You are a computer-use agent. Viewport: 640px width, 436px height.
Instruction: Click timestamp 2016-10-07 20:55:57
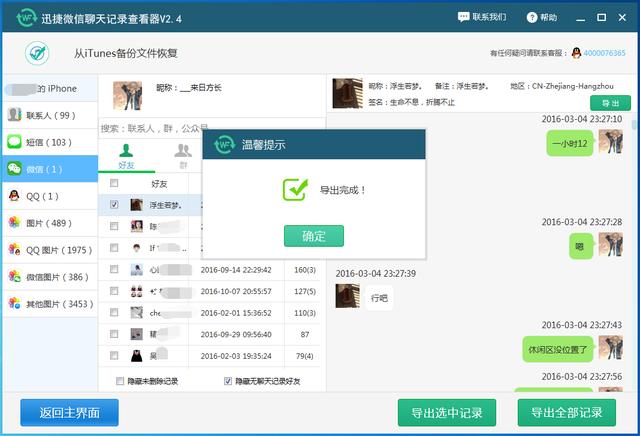pyautogui.click(x=236, y=291)
